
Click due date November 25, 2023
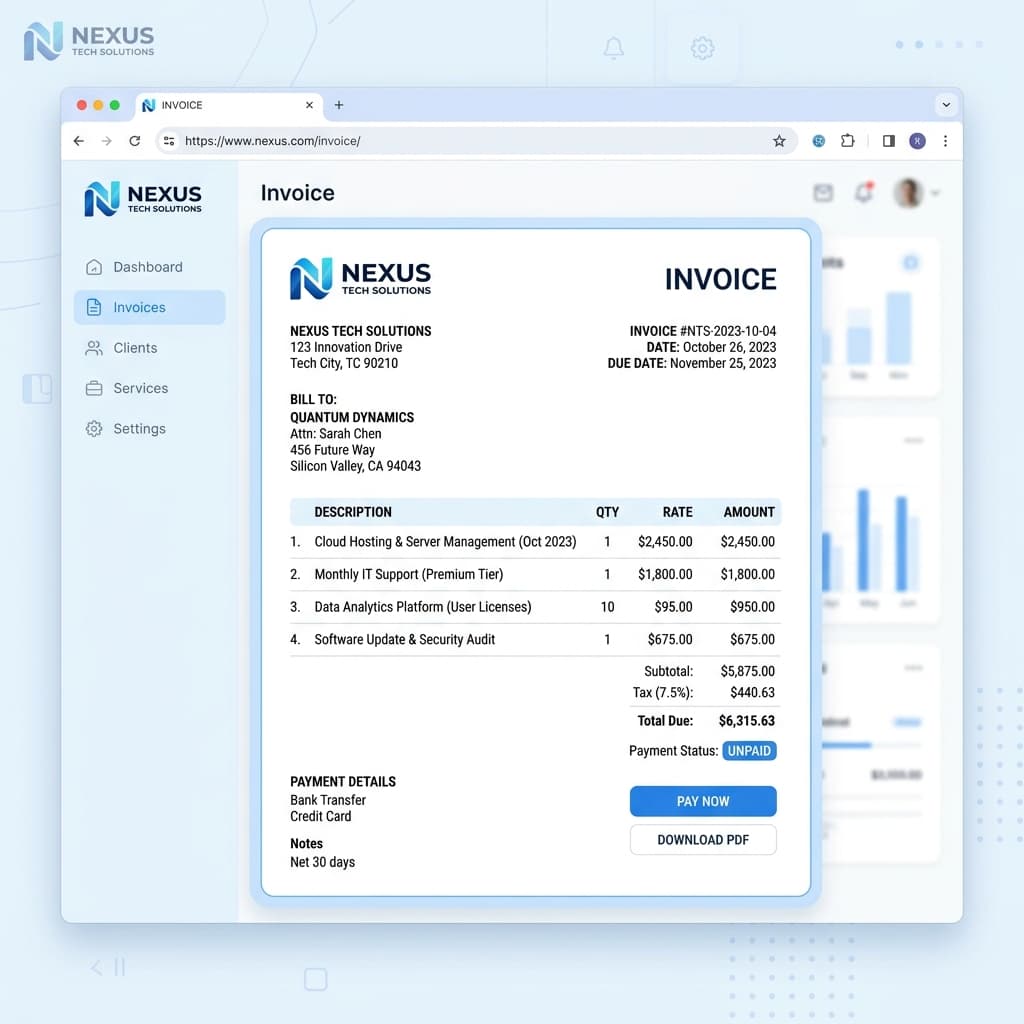click(x=723, y=364)
